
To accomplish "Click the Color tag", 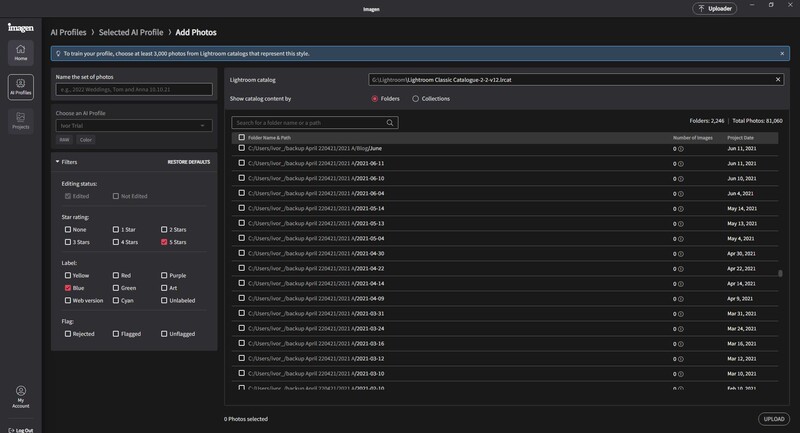I will pyautogui.click(x=86, y=140).
